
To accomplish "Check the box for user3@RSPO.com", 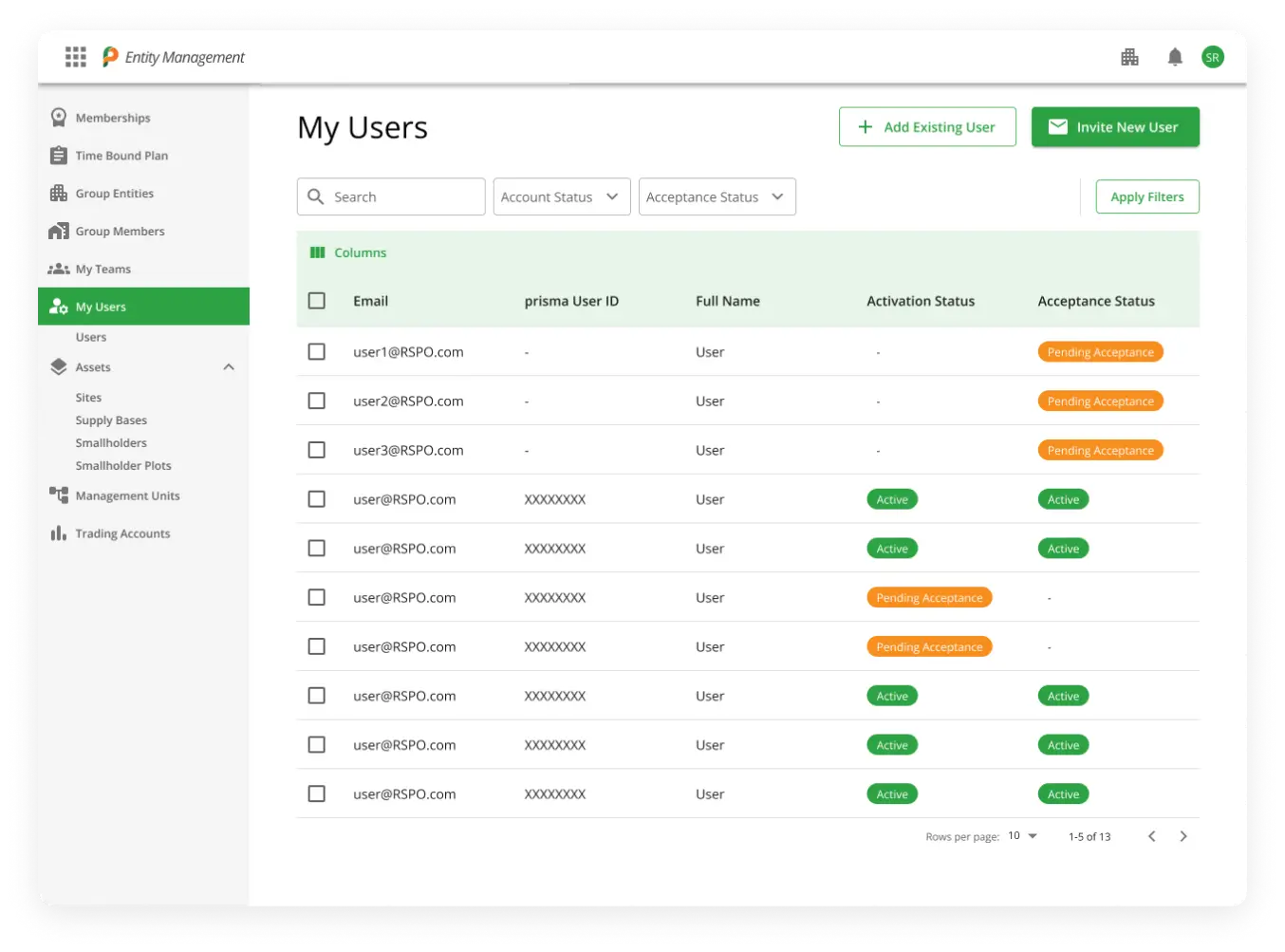I will coord(317,450).
